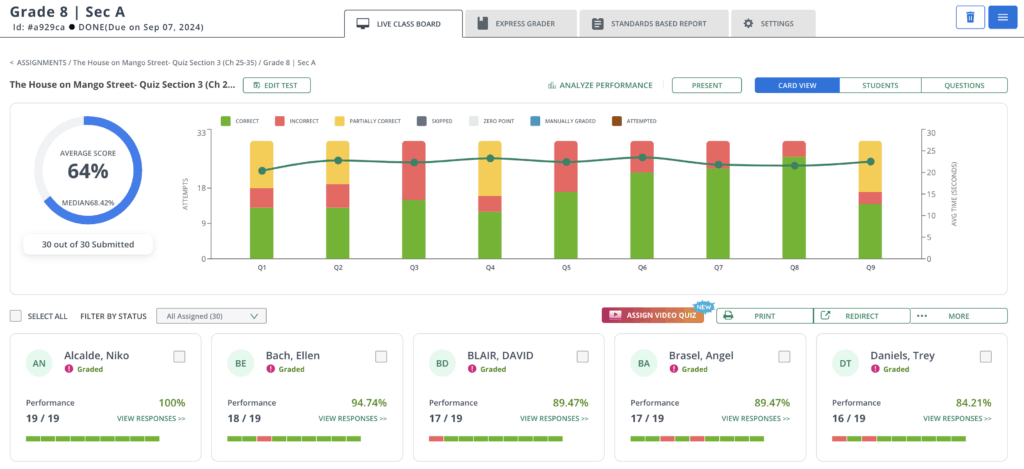Screen dimensions: 1024x469
Task: Open the Express Grader tab
Action: click(520, 24)
